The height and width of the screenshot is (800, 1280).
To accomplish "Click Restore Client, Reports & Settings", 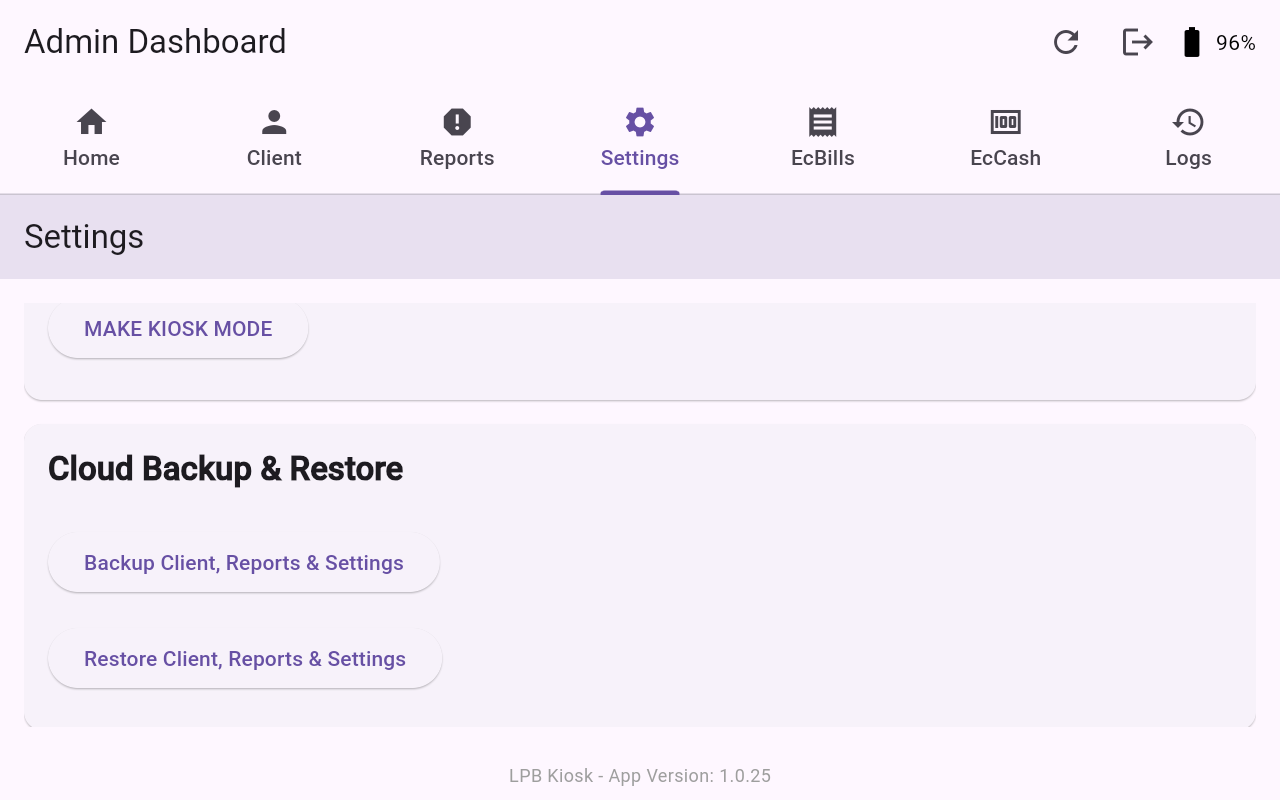I will point(245,659).
